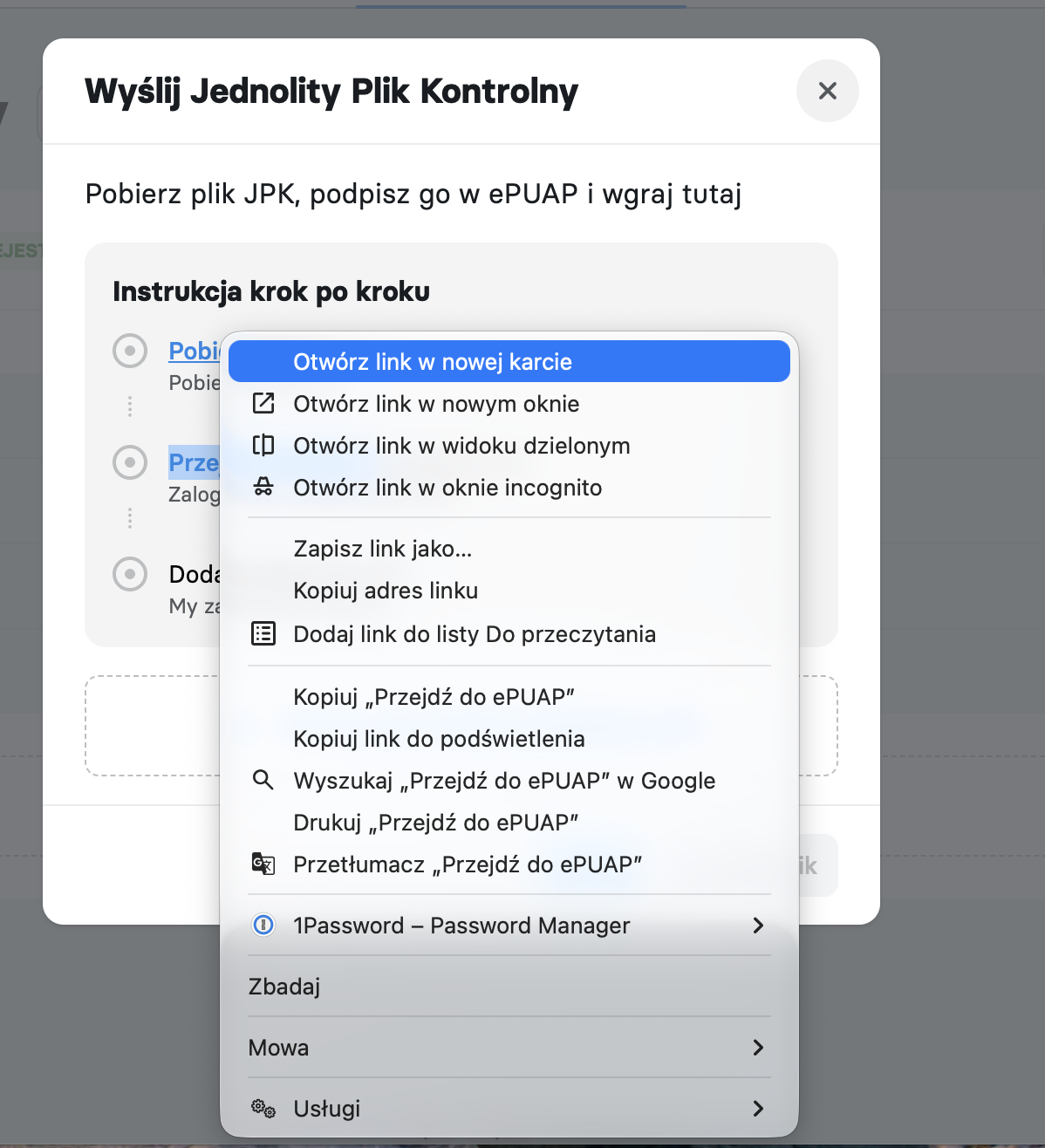
Task: Select the third step radio circle
Action: tap(130, 574)
